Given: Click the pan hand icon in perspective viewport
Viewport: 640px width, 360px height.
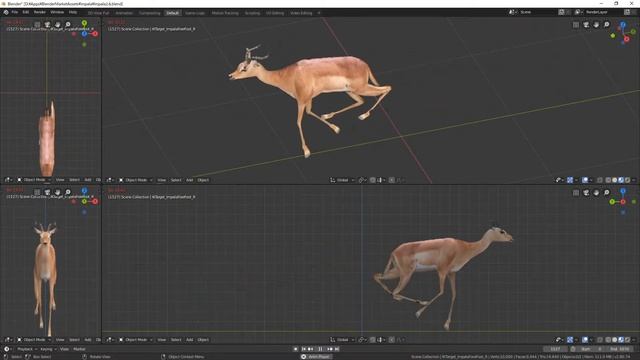Looking at the screenshot, I should point(596,25).
